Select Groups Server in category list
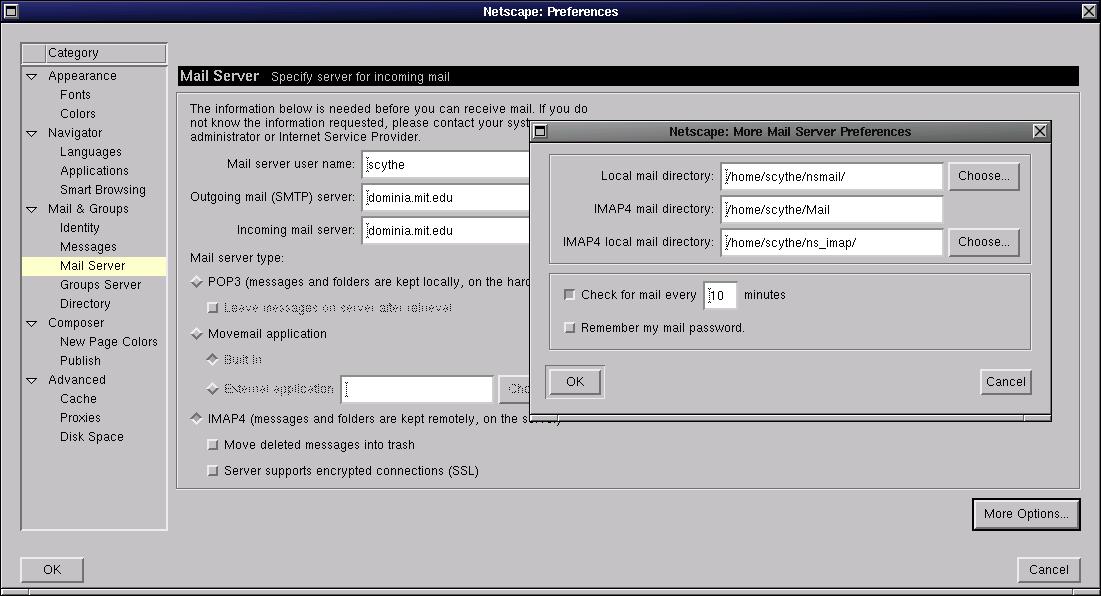This screenshot has height=596, width=1101. pos(100,285)
